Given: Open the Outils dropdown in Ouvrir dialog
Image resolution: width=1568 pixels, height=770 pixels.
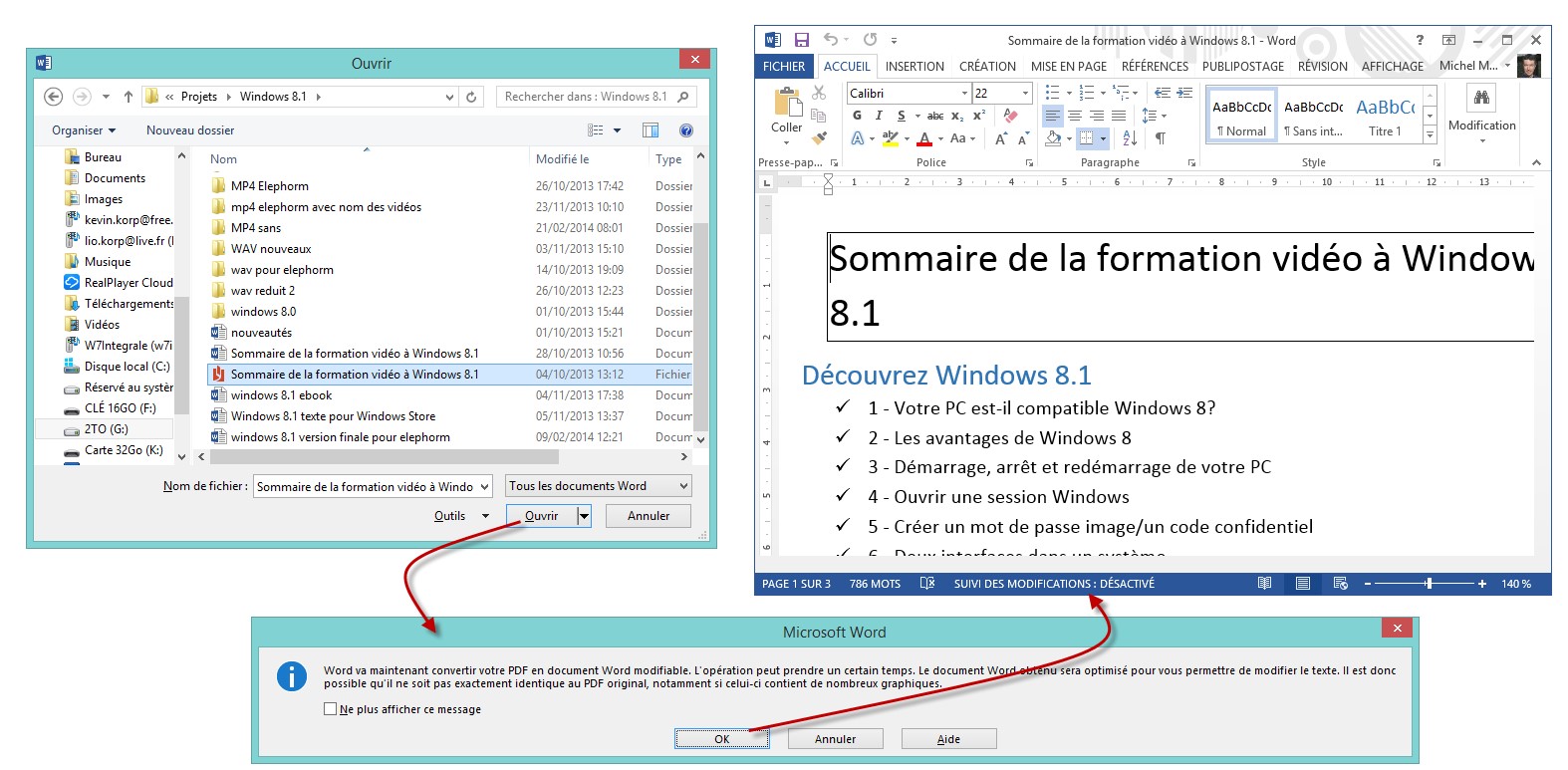Looking at the screenshot, I should 461,516.
